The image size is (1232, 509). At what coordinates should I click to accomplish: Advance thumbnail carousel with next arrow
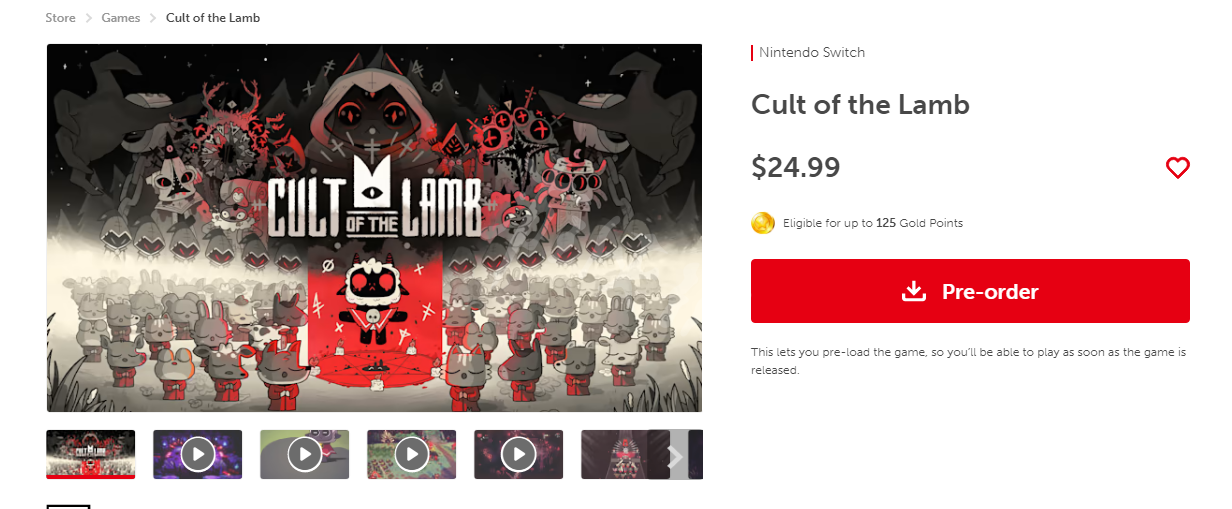675,455
